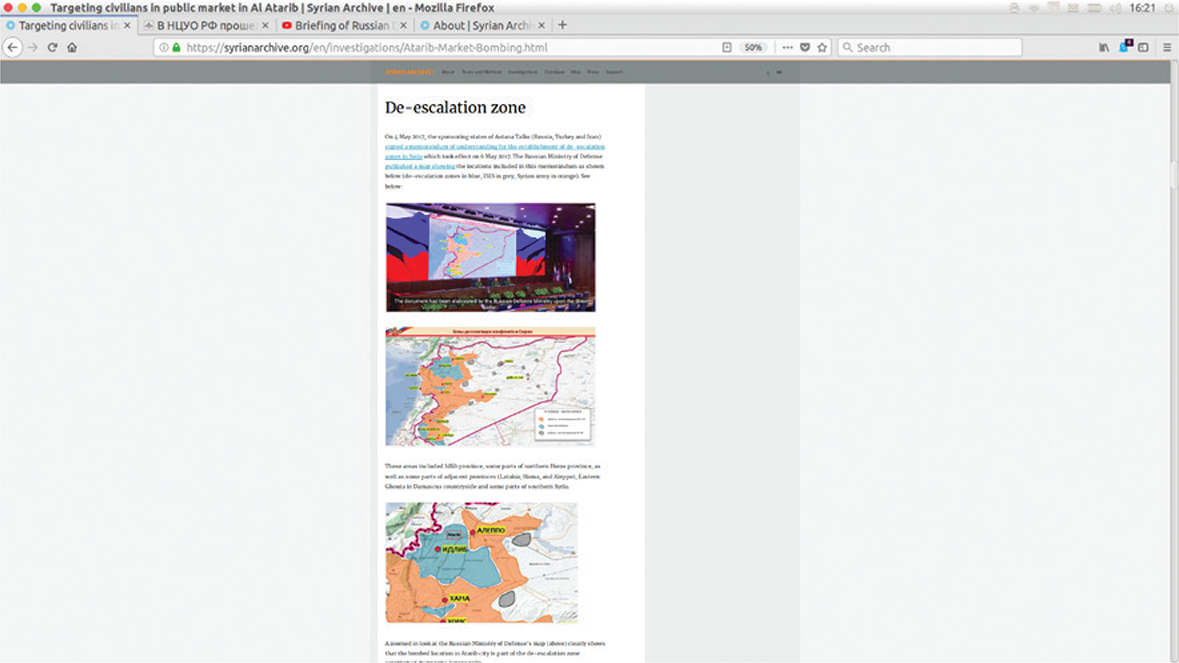Open Investigations nav link

[523, 72]
